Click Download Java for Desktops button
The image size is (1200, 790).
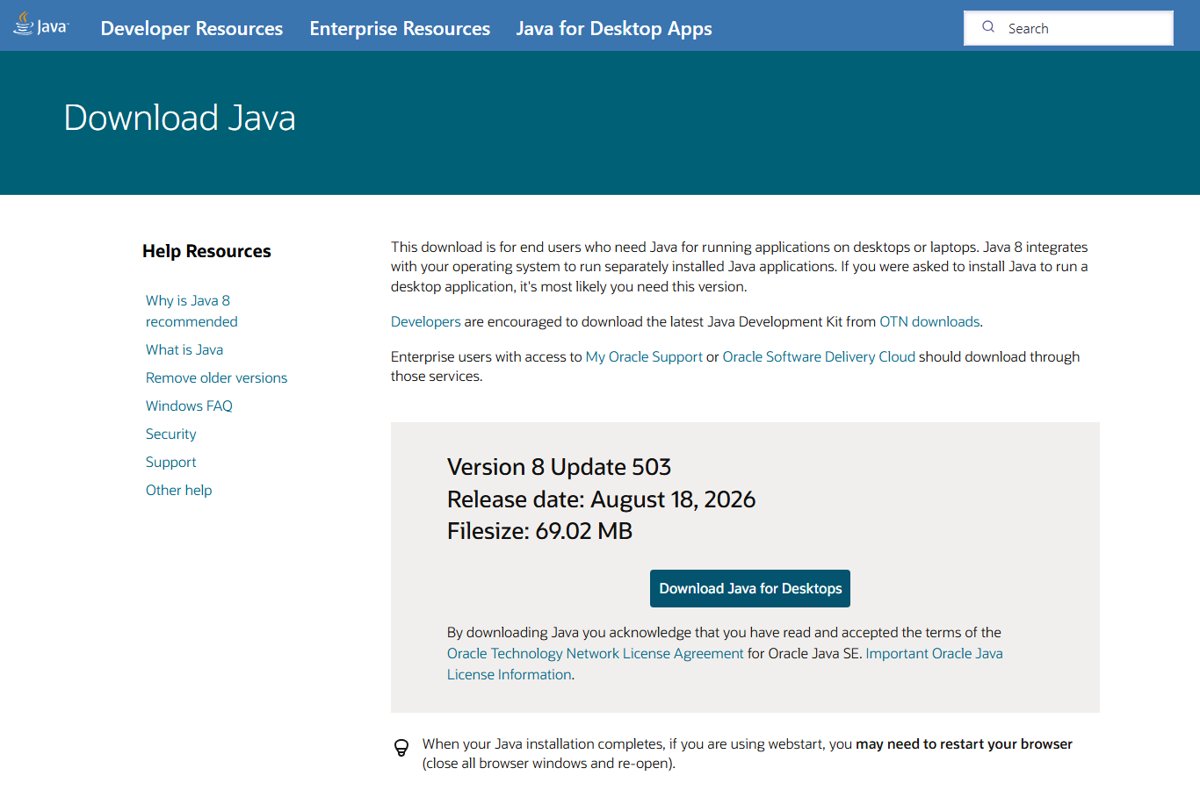pyautogui.click(x=750, y=588)
